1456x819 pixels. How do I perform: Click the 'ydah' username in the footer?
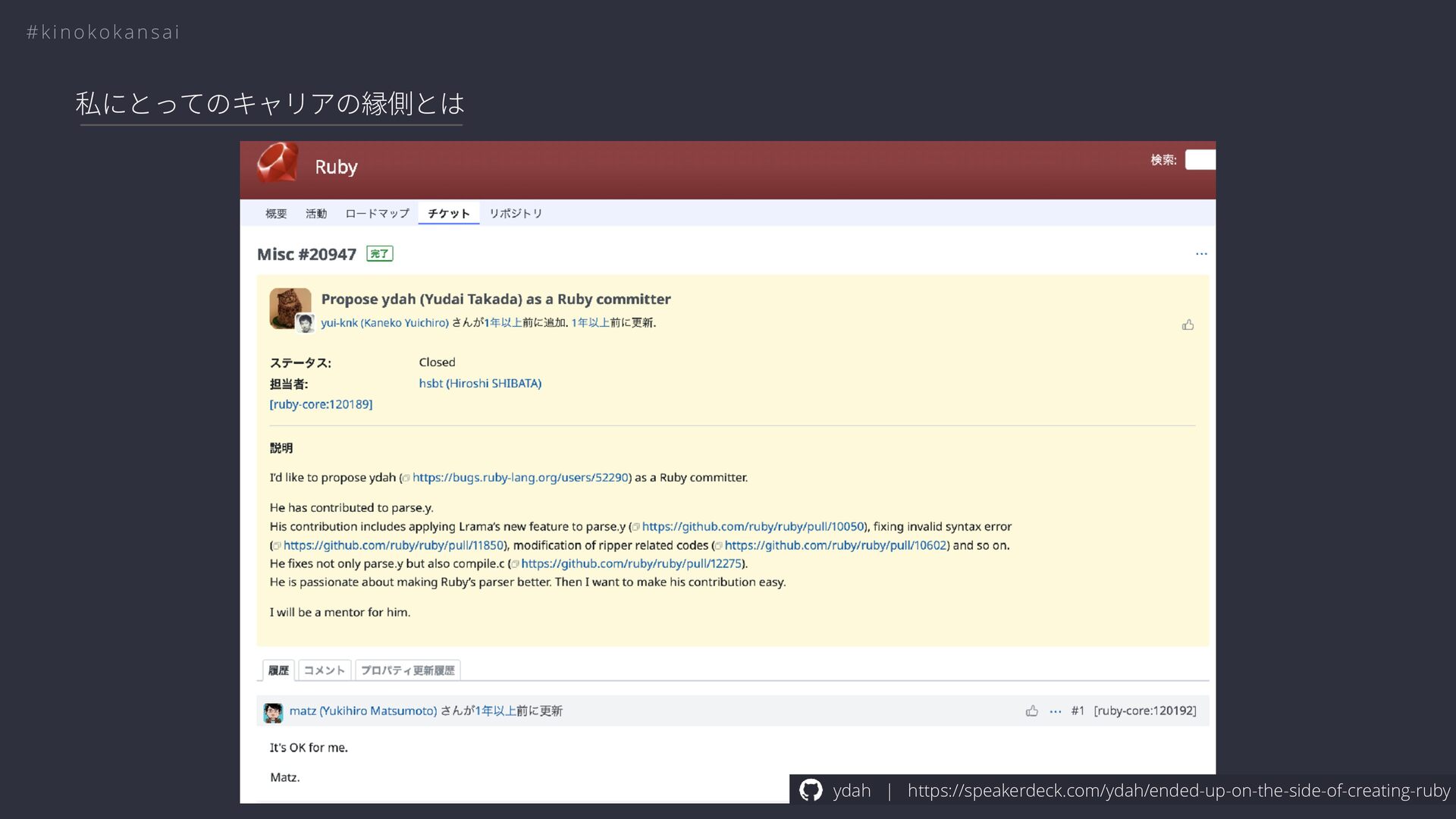pyautogui.click(x=852, y=790)
